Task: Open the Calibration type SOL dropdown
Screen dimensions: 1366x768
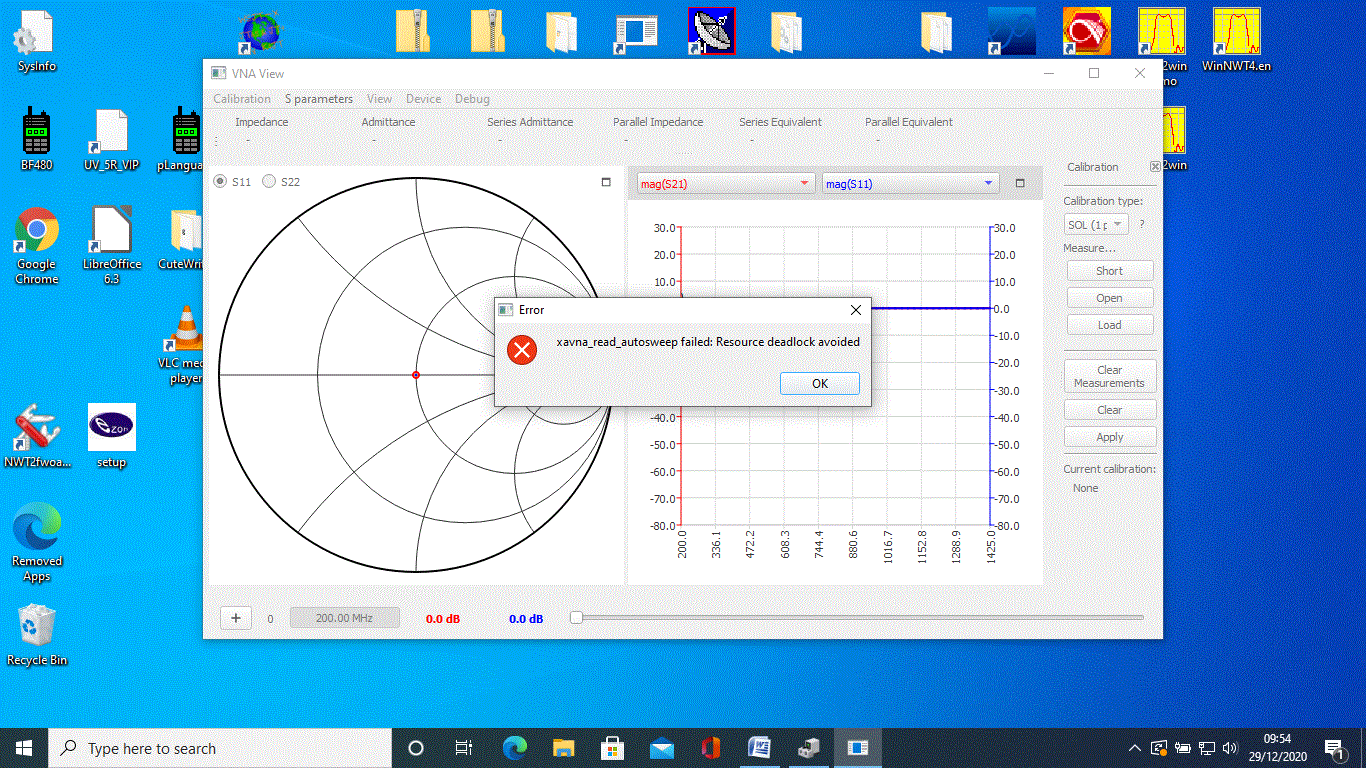Action: 1097,225
